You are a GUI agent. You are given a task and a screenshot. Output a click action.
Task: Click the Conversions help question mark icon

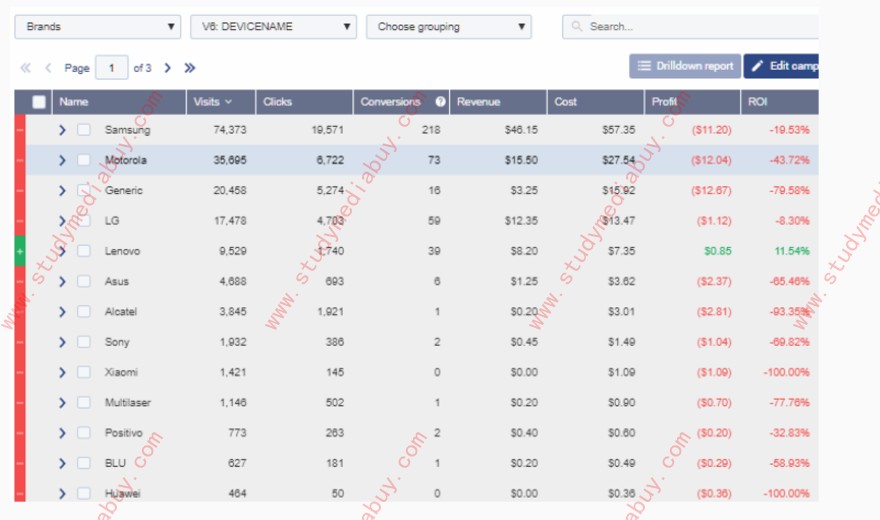440,102
